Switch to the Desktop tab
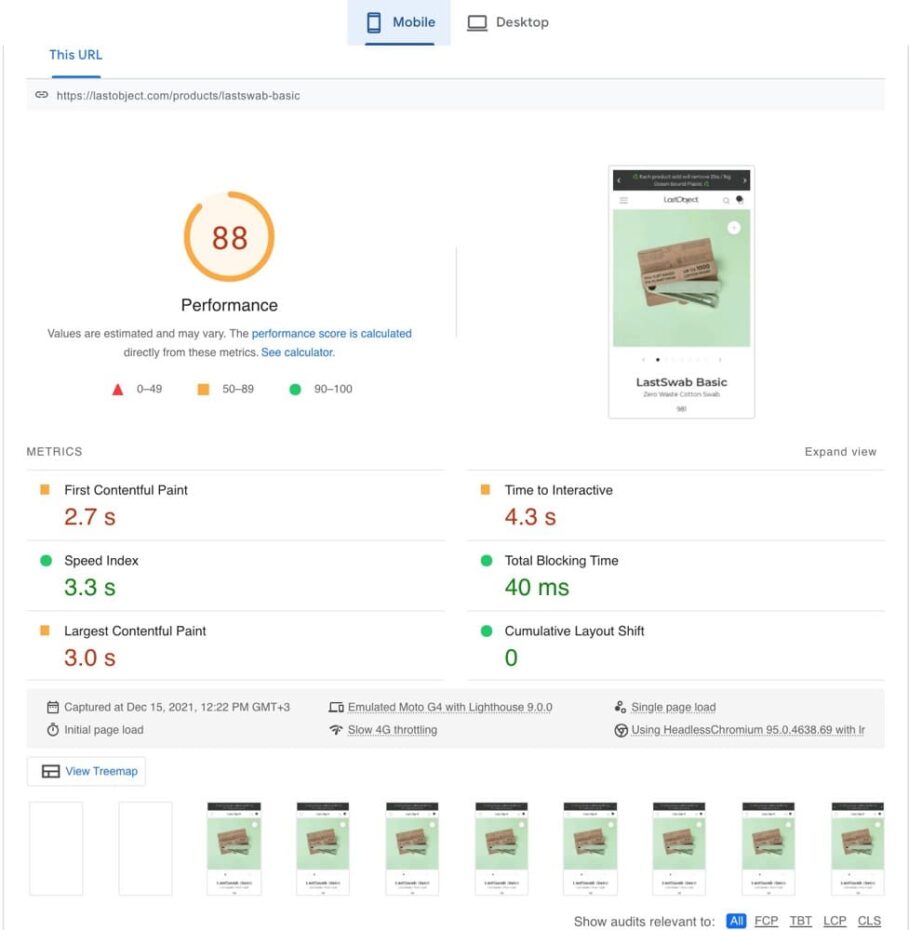Image resolution: width=909 pixels, height=930 pixels. point(509,21)
